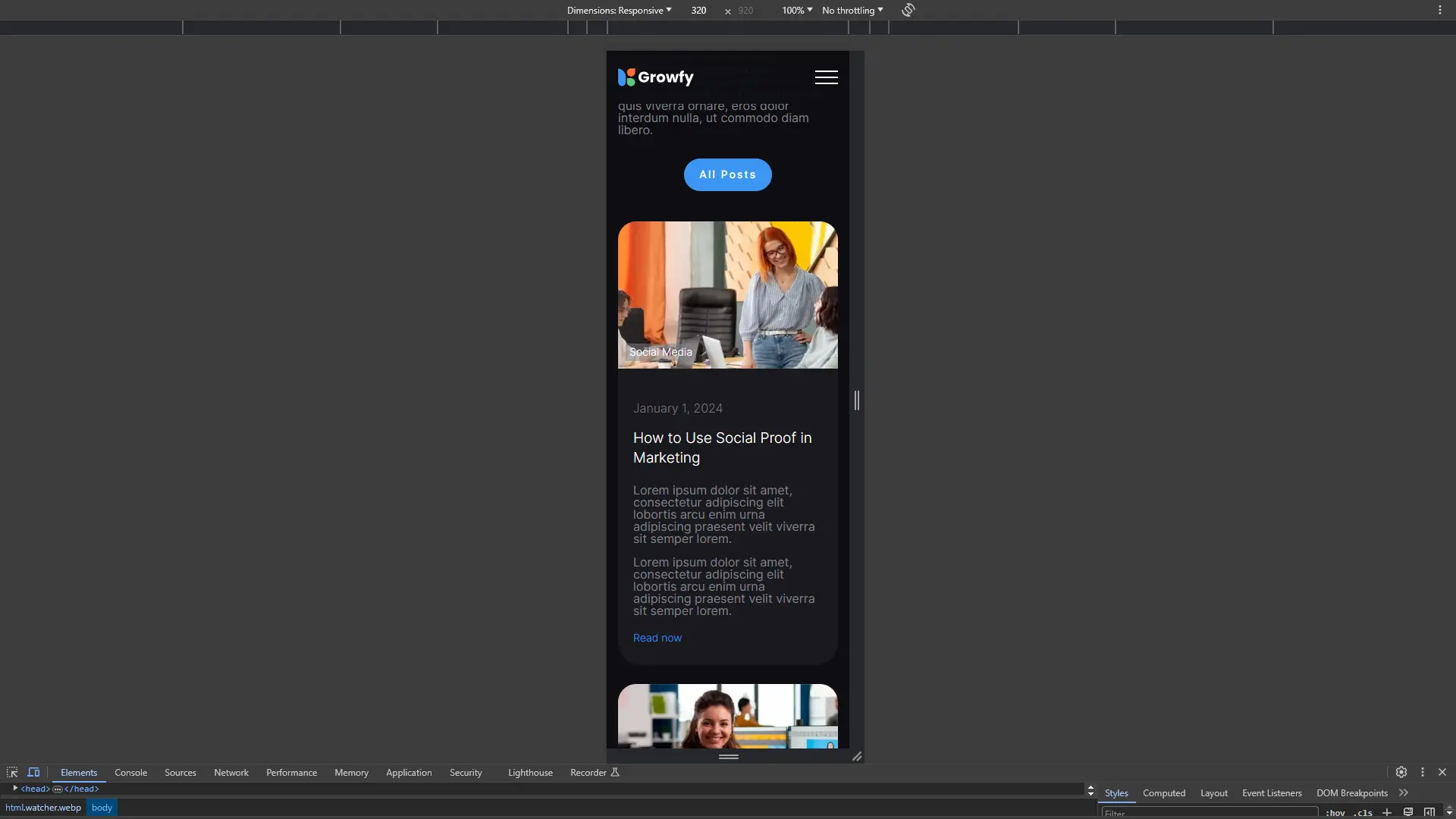The image size is (1456, 819).
Task: Toggle rendering emulations brush icon
Action: pyautogui.click(x=1407, y=813)
